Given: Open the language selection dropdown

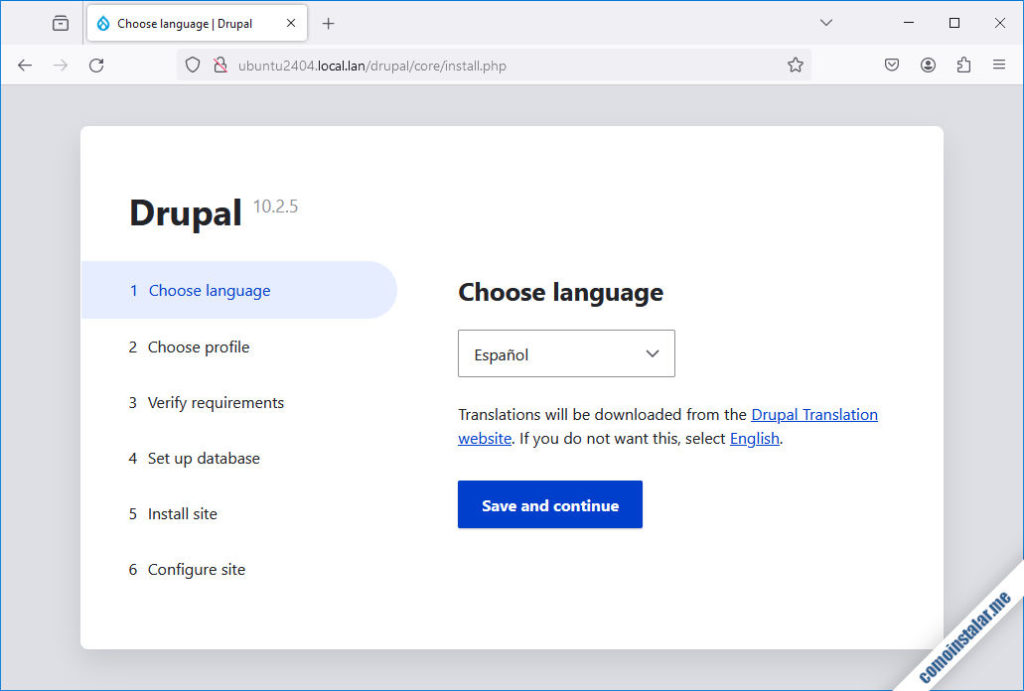Looking at the screenshot, I should point(566,354).
